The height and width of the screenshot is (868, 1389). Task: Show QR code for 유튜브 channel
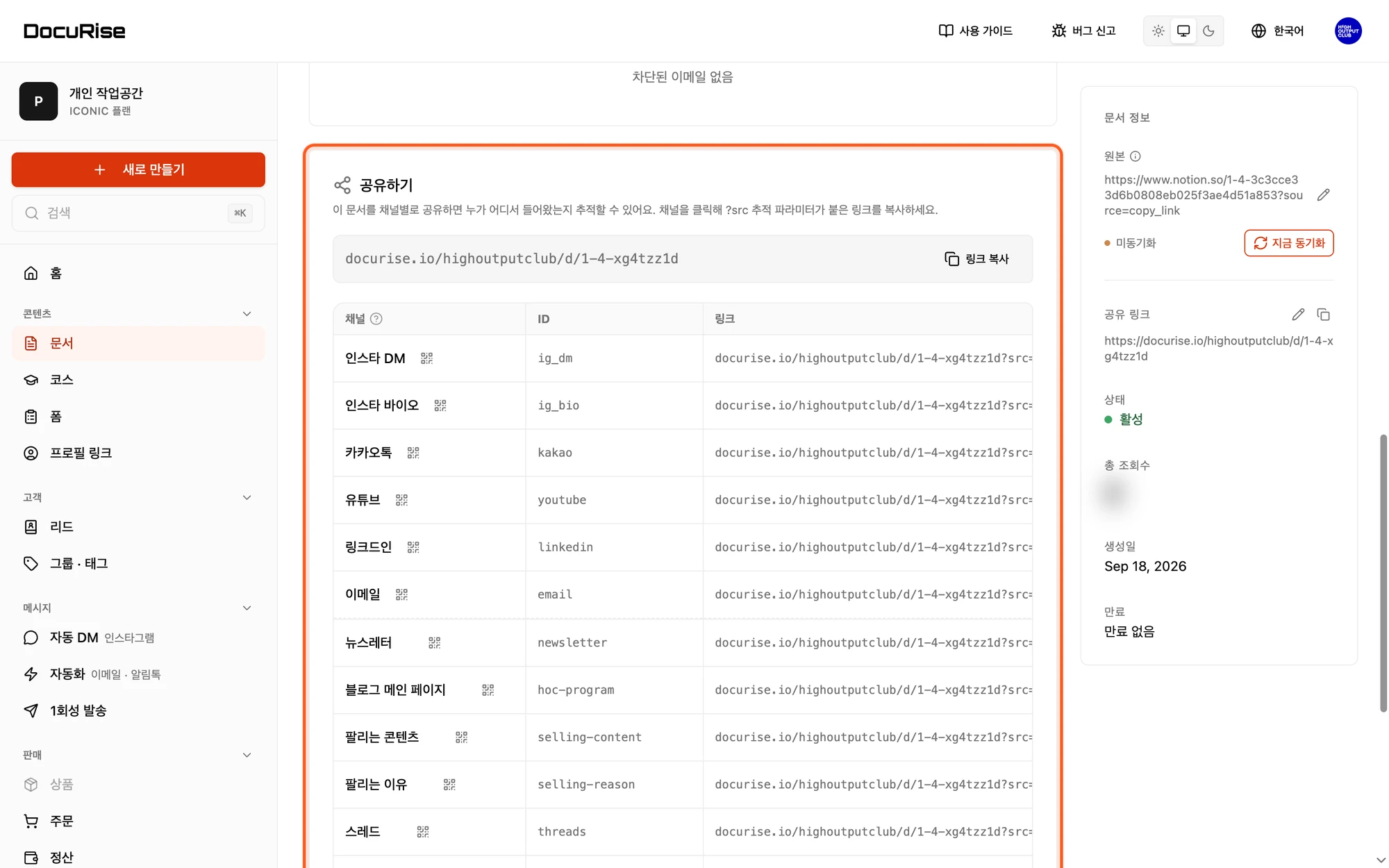pyautogui.click(x=401, y=500)
